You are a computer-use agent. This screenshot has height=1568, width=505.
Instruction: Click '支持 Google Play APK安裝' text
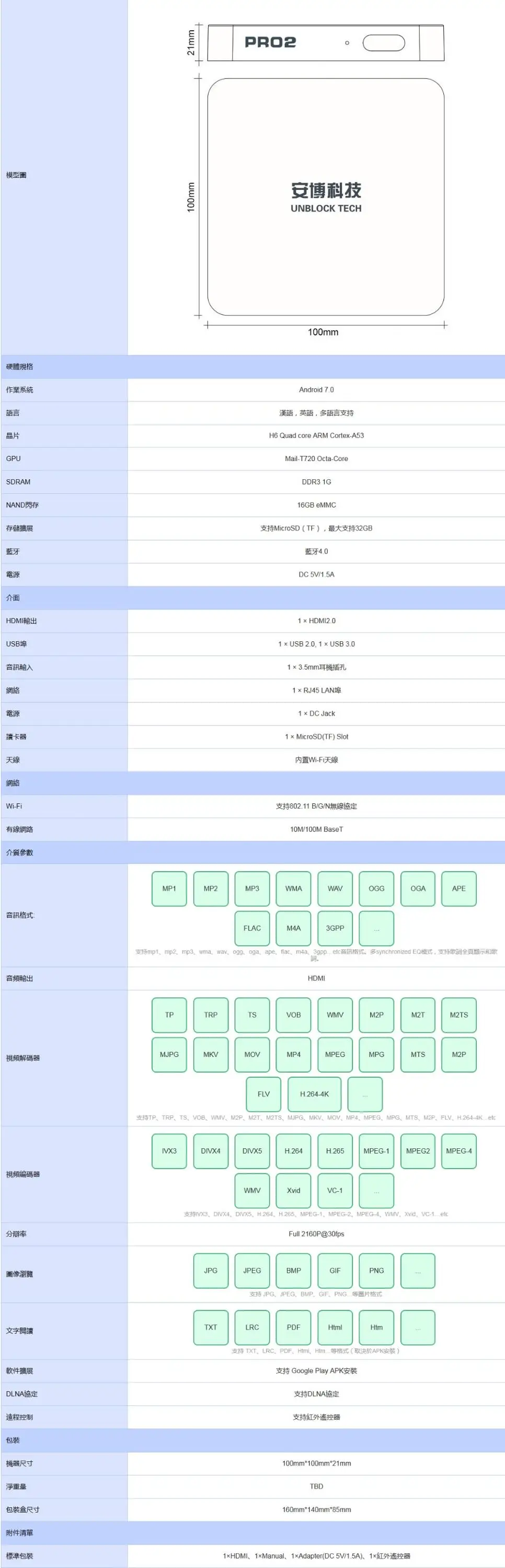[x=316, y=1371]
